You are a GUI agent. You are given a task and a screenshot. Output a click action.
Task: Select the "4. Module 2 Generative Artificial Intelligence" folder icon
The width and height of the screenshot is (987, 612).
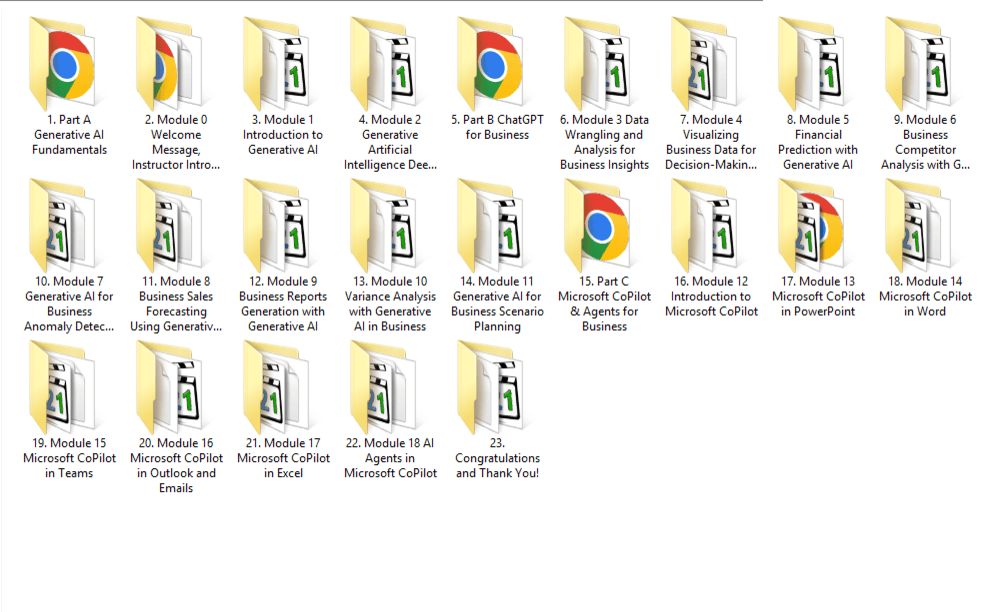[384, 64]
